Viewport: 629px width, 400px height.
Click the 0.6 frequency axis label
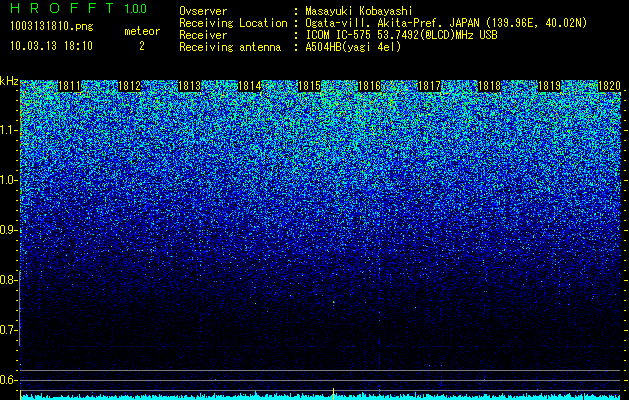pyautogui.click(x=9, y=380)
